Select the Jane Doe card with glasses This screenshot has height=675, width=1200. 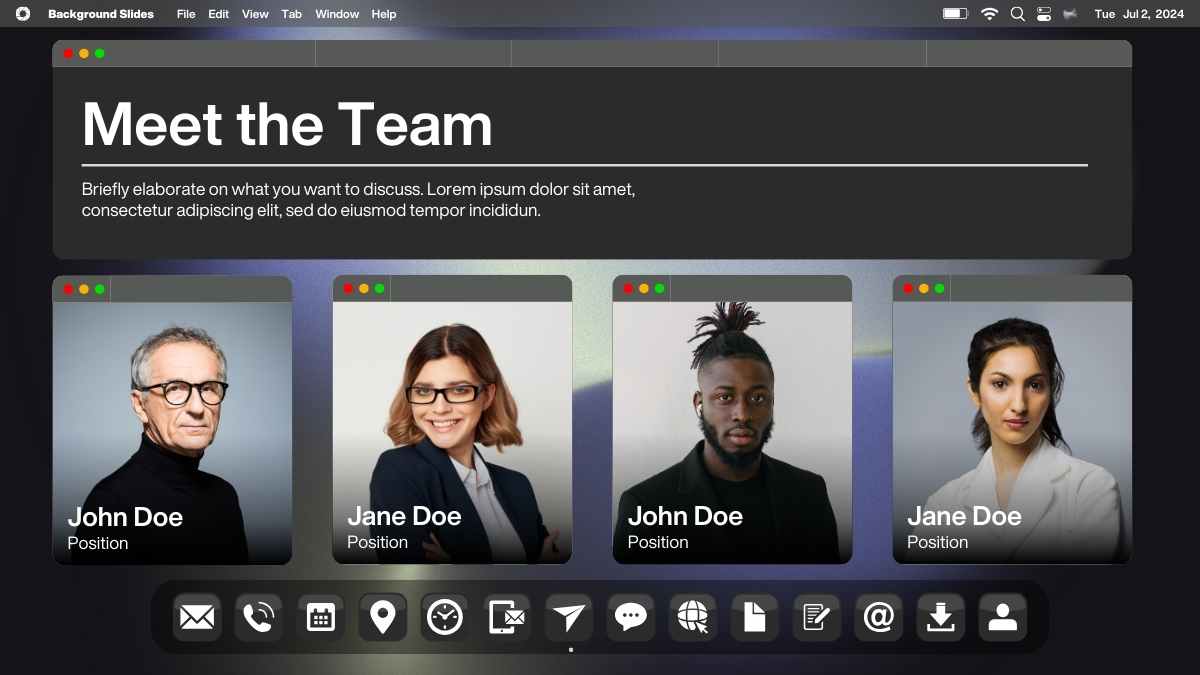point(452,420)
